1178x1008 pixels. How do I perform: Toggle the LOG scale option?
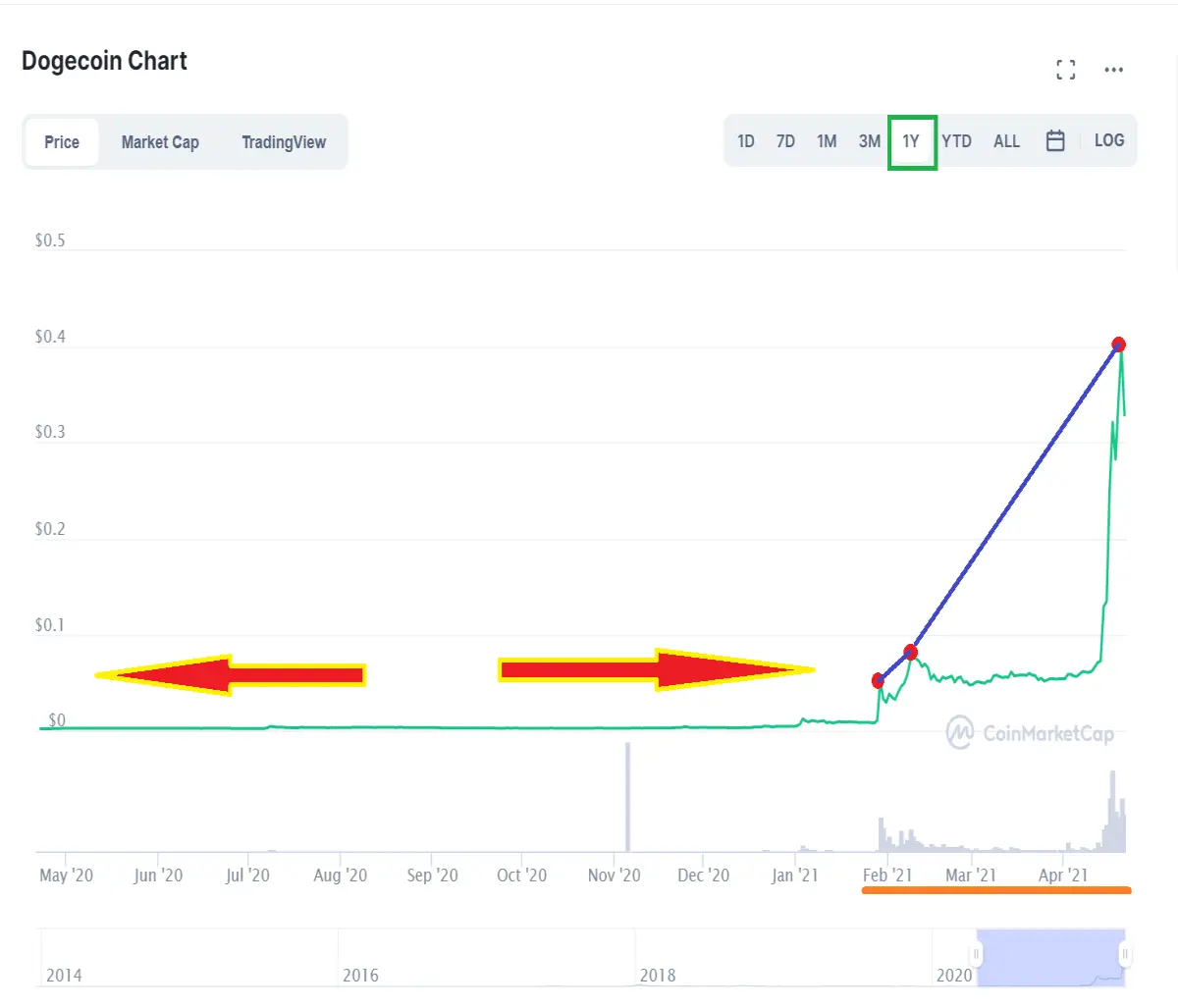pyautogui.click(x=1109, y=140)
